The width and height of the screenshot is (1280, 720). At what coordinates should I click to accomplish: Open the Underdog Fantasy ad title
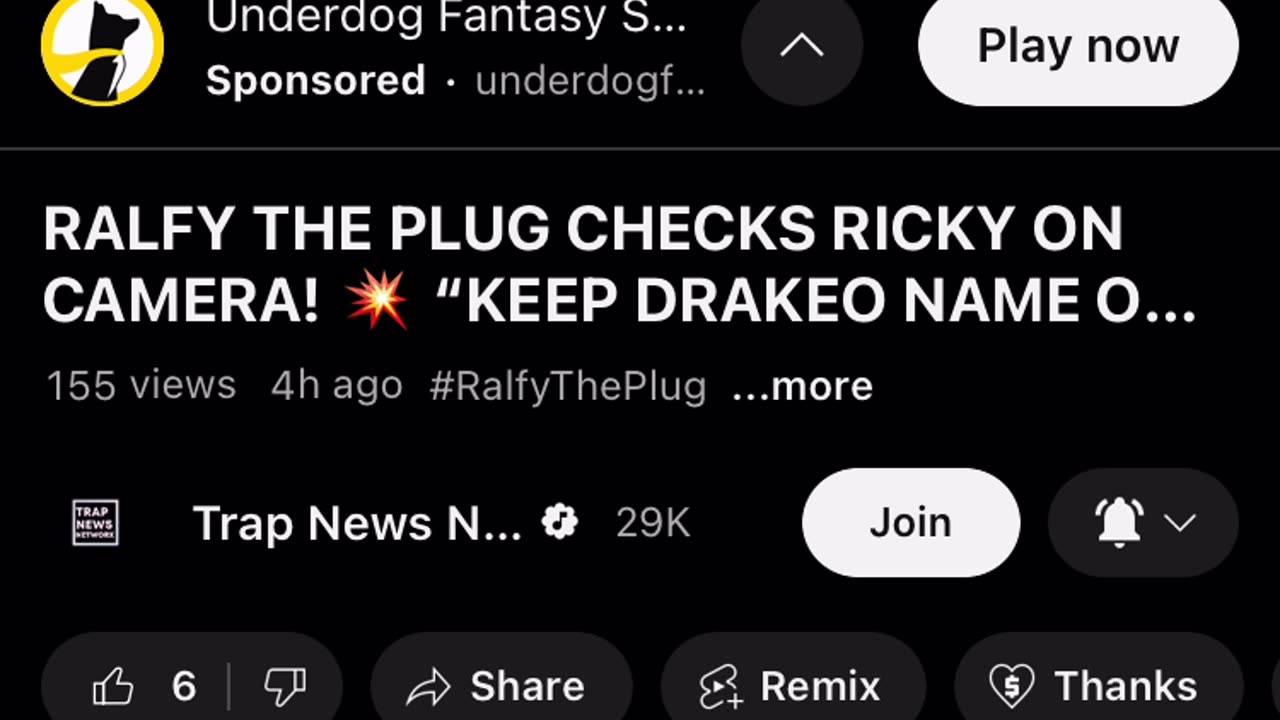tap(446, 18)
